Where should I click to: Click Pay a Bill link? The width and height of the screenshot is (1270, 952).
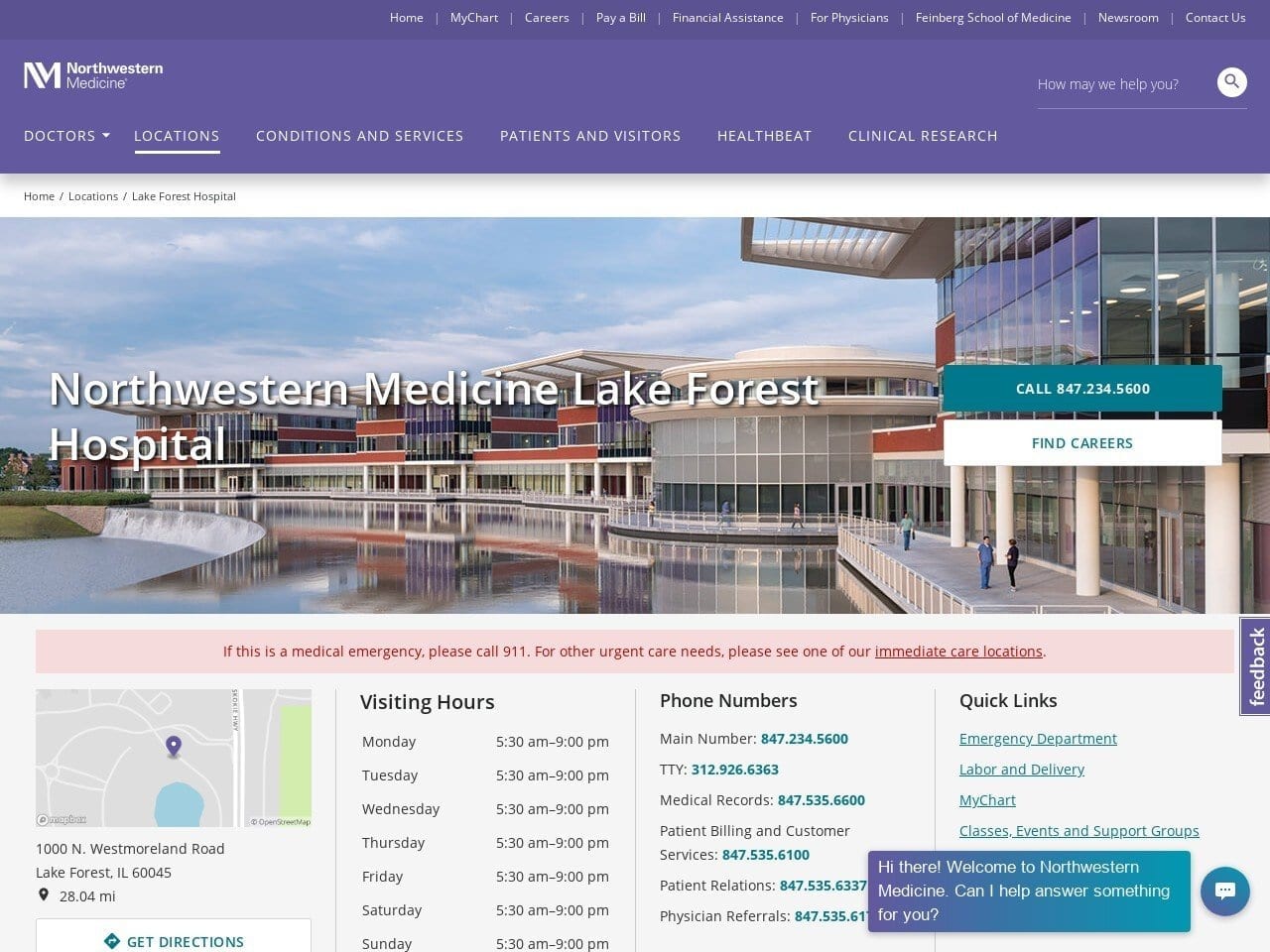621,18
